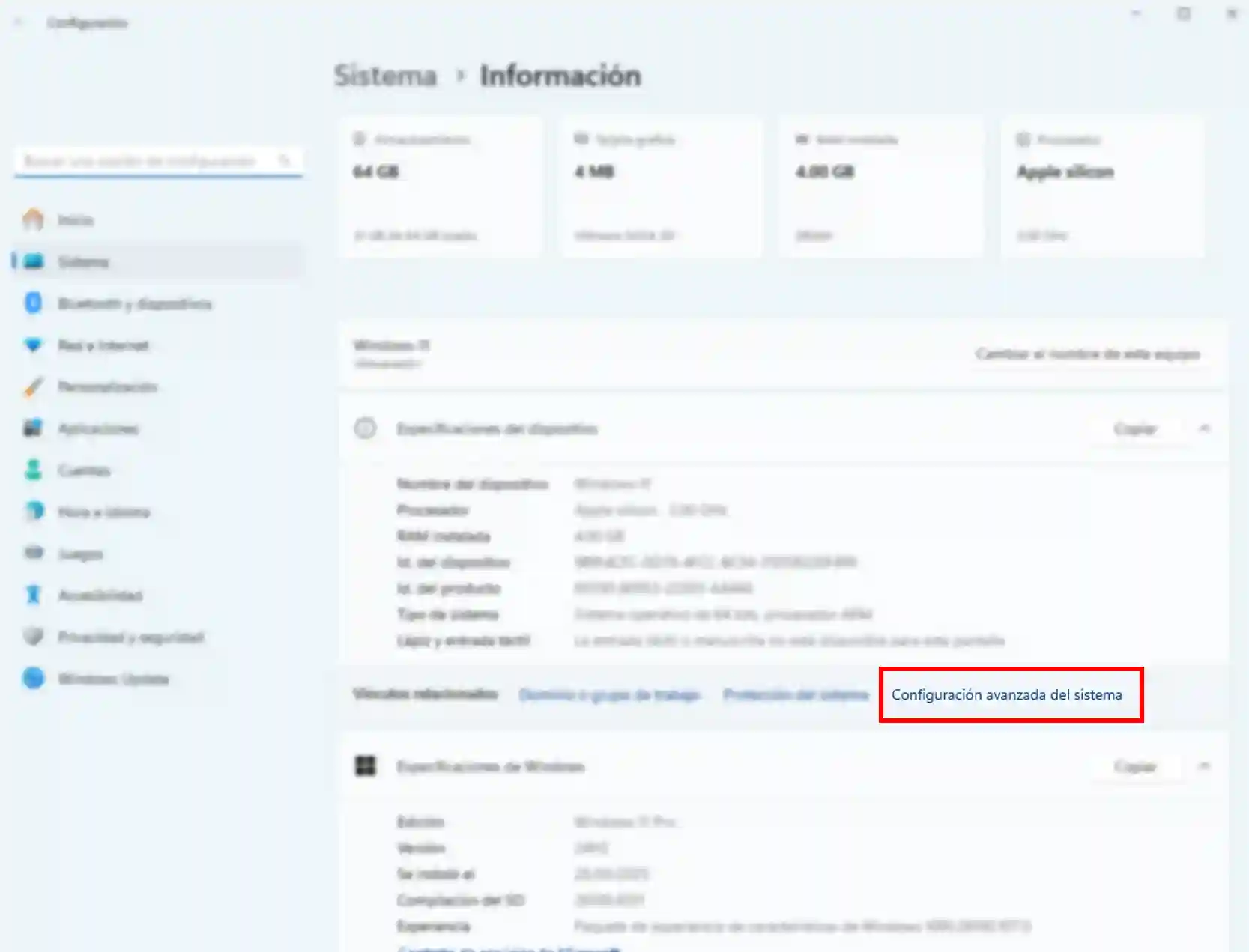Open Bluetooth y dispositivos settings
1249x952 pixels.
tap(158, 303)
